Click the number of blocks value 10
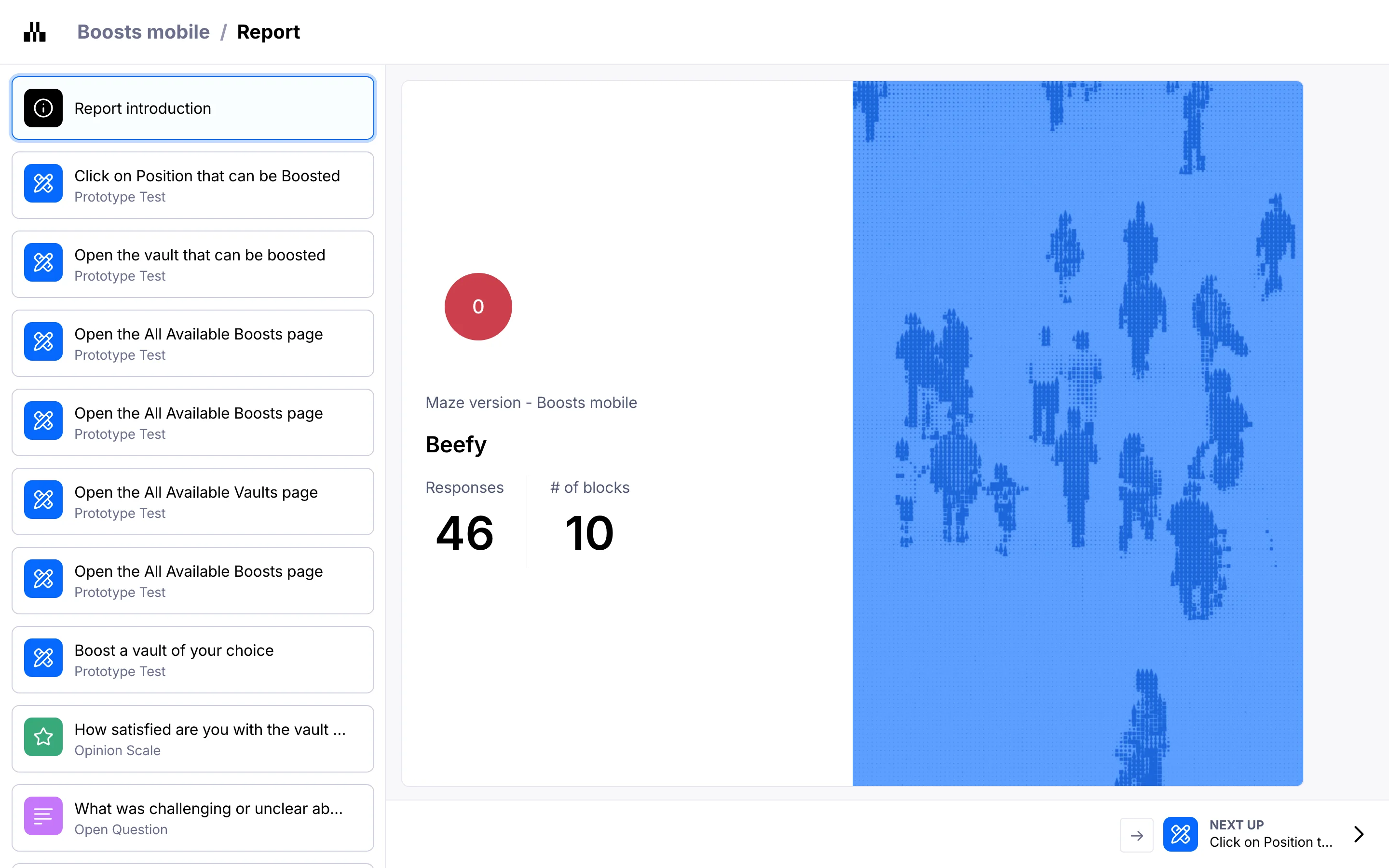This screenshot has height=868, width=1389. tap(589, 533)
